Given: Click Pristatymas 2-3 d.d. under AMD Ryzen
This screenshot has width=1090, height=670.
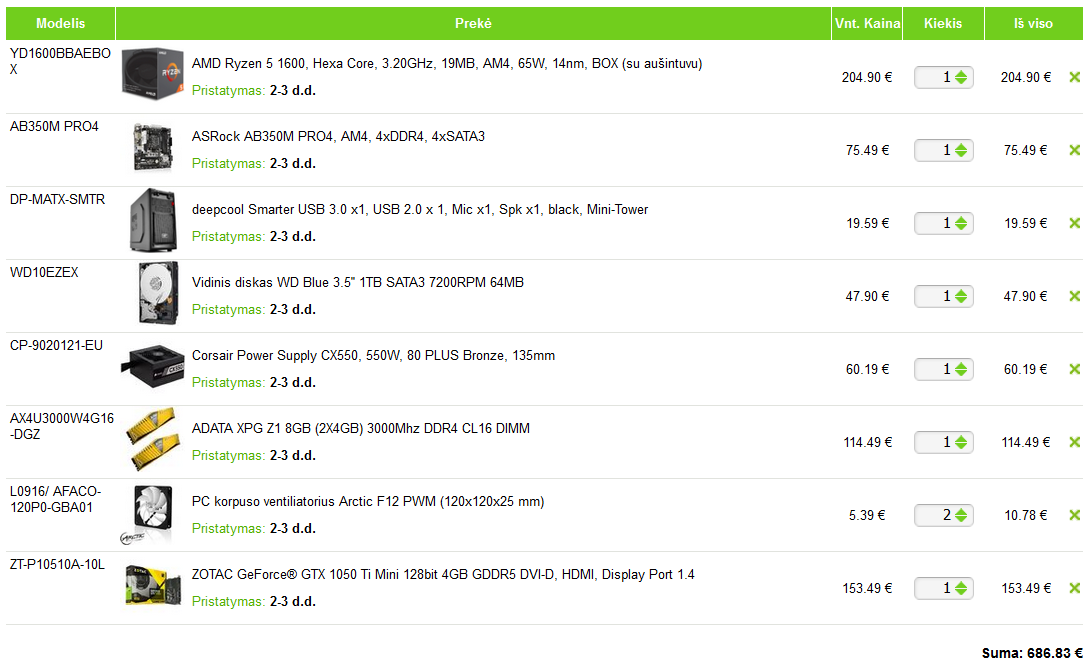Looking at the screenshot, I should [254, 90].
